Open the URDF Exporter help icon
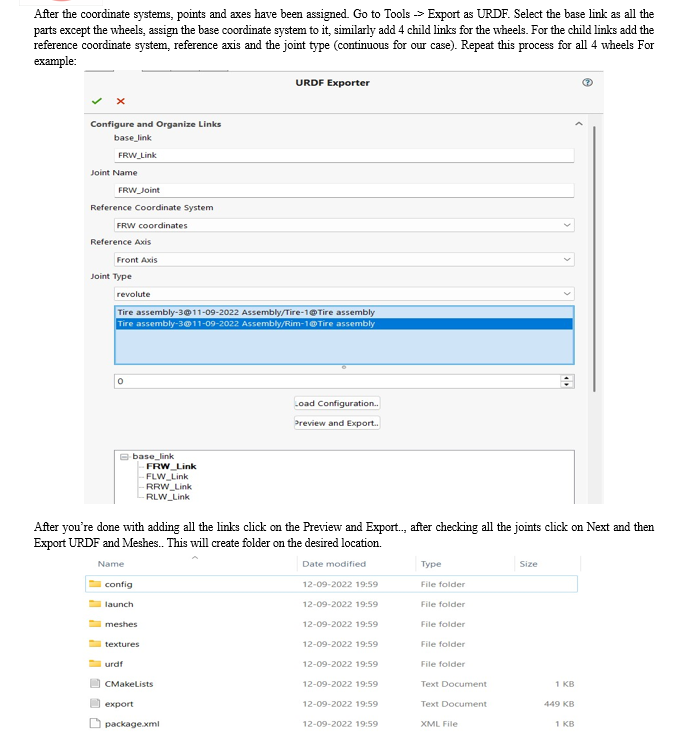Screen dimensions: 682x749 [x=586, y=83]
